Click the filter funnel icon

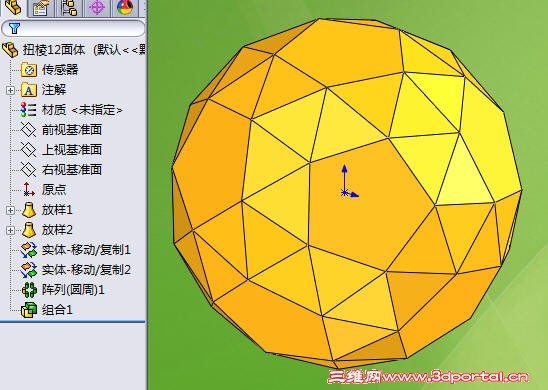click(x=14, y=28)
